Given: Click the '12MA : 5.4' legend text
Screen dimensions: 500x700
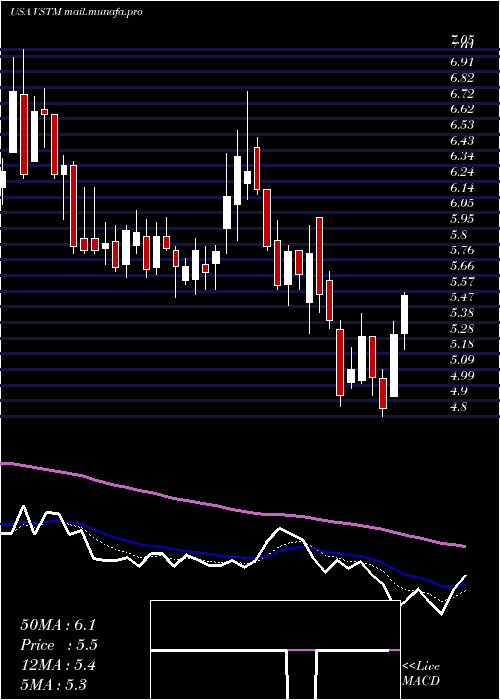Looking at the screenshot, I should pos(58,665).
